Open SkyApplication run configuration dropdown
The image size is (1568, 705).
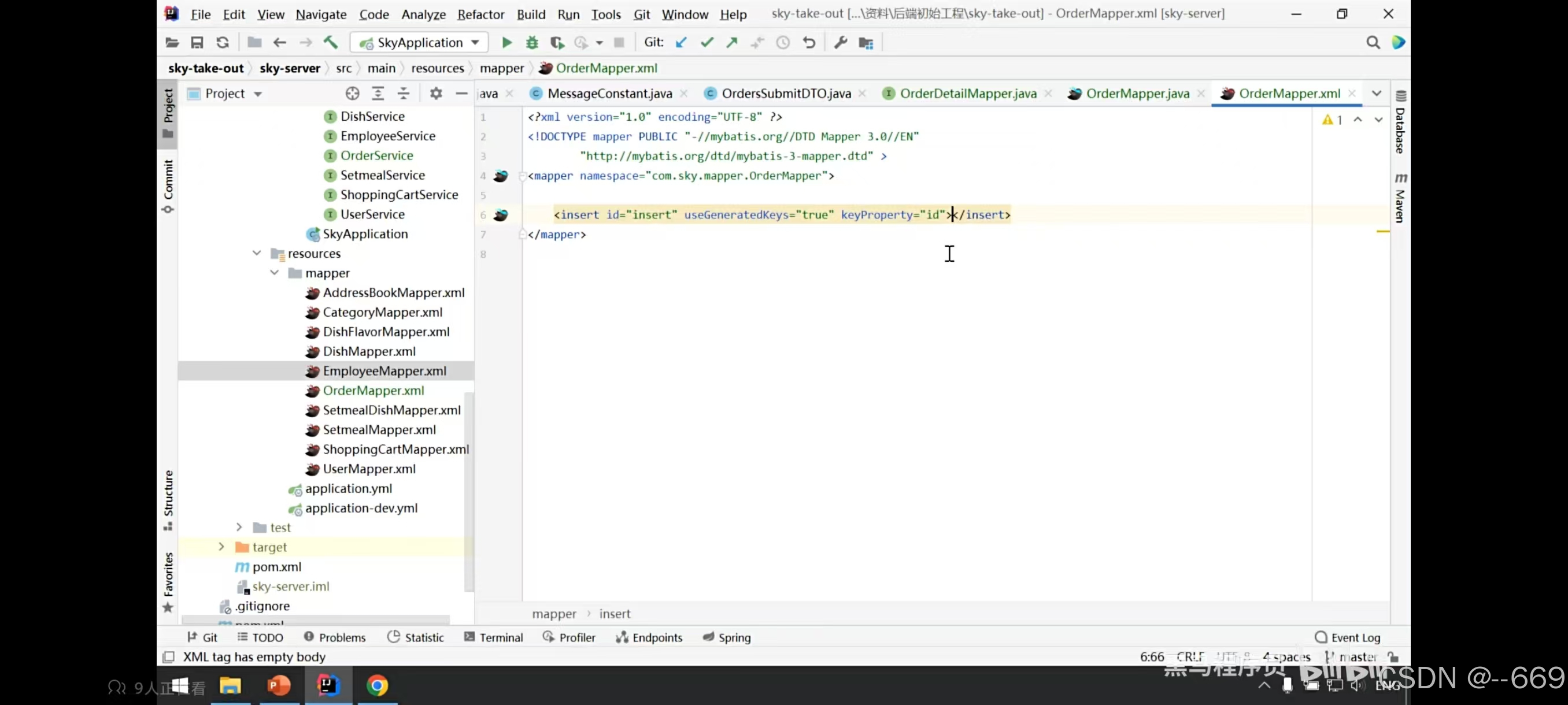(x=419, y=43)
